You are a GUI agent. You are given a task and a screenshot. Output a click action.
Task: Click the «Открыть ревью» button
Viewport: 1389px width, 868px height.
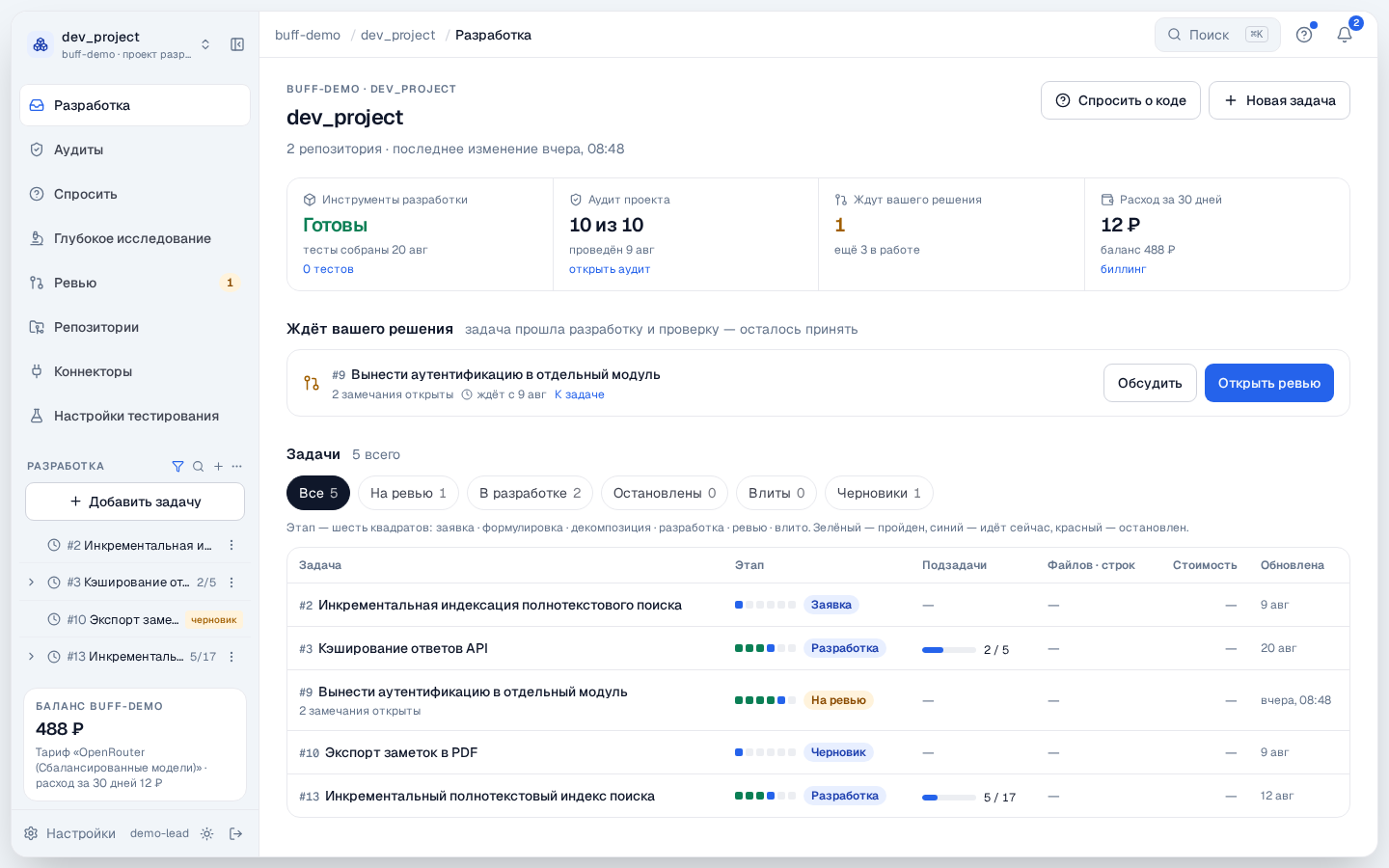1268,383
